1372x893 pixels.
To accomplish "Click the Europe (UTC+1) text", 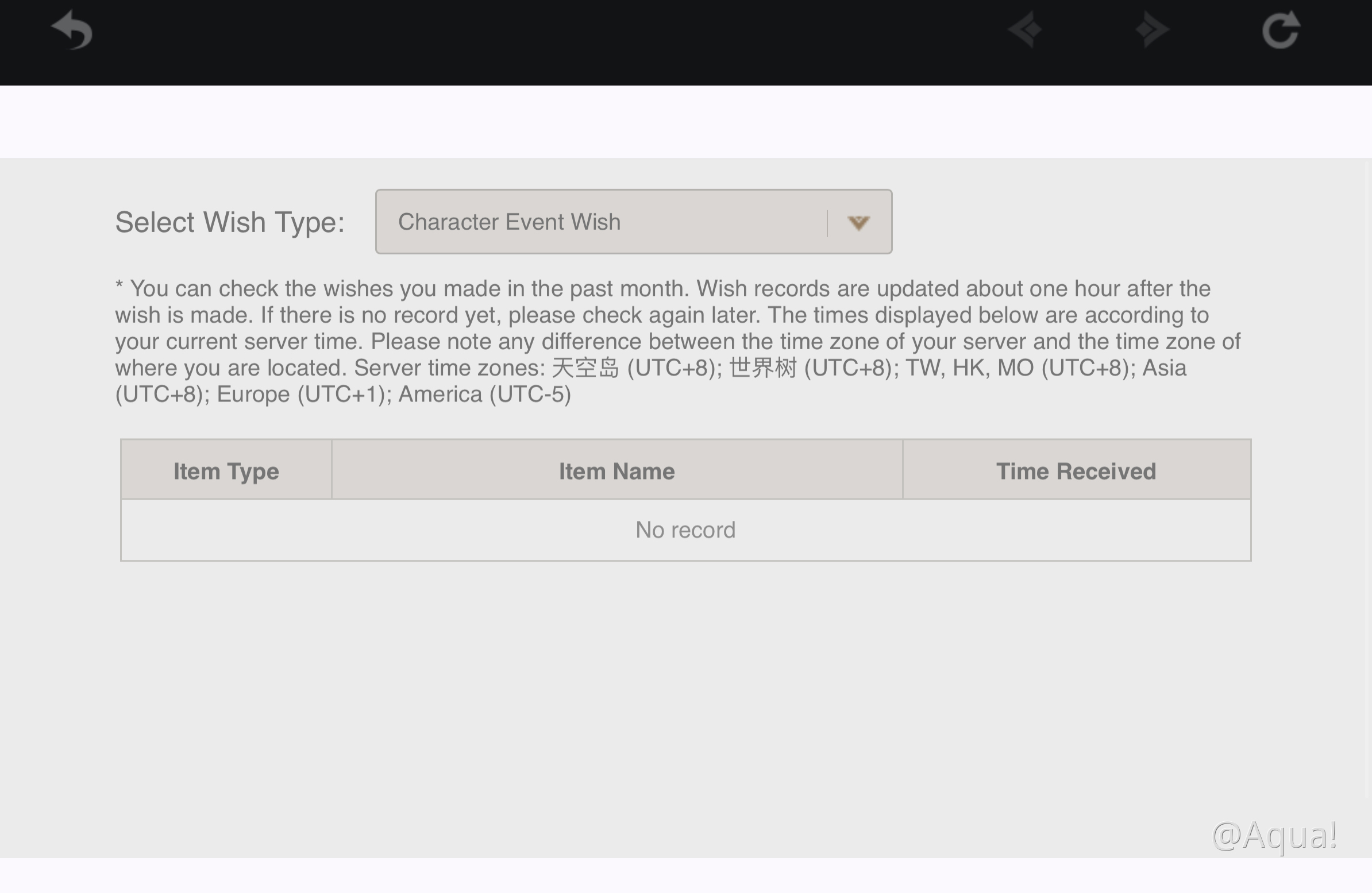I will pos(300,395).
